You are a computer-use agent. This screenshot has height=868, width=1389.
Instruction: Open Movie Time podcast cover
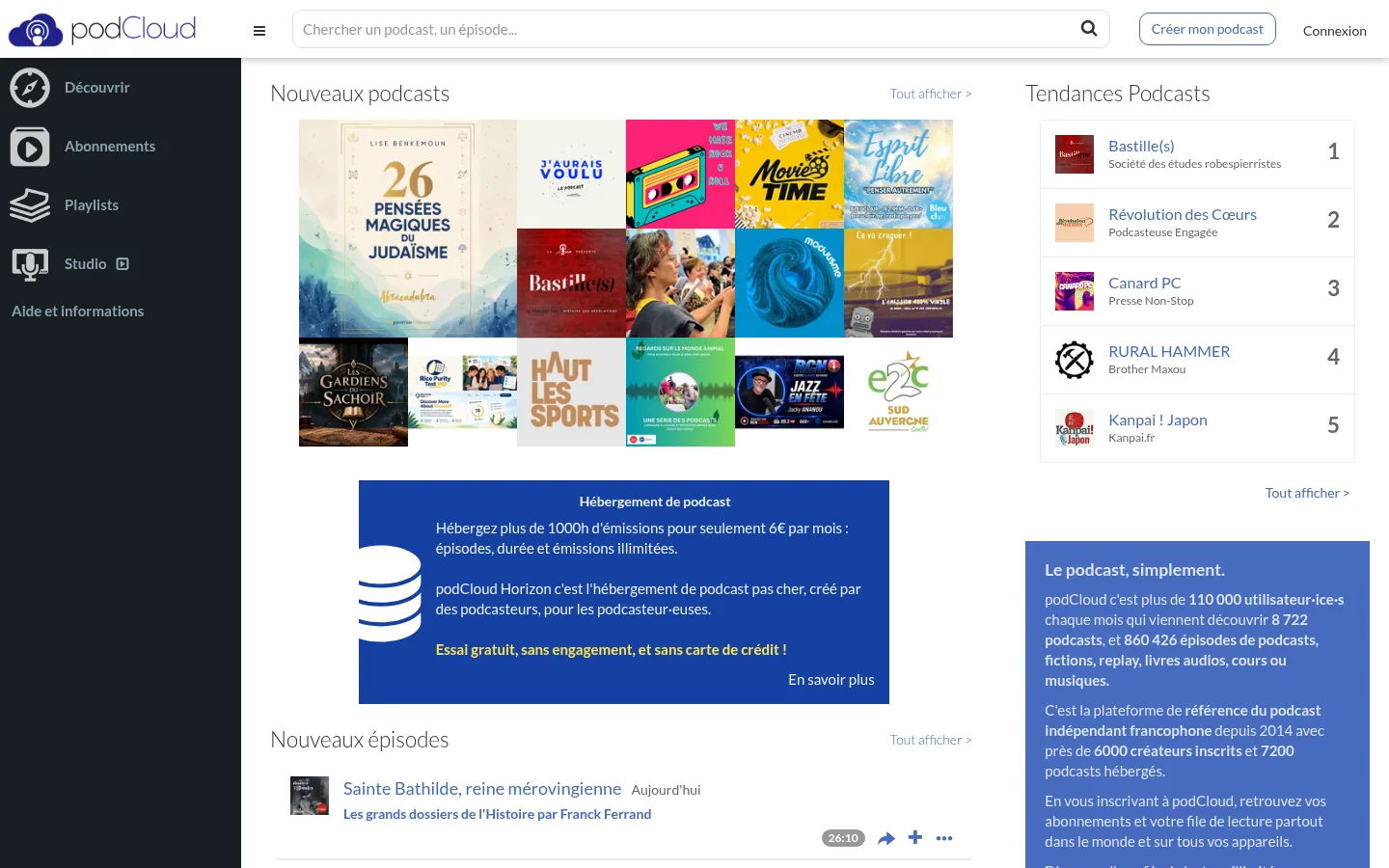789,174
